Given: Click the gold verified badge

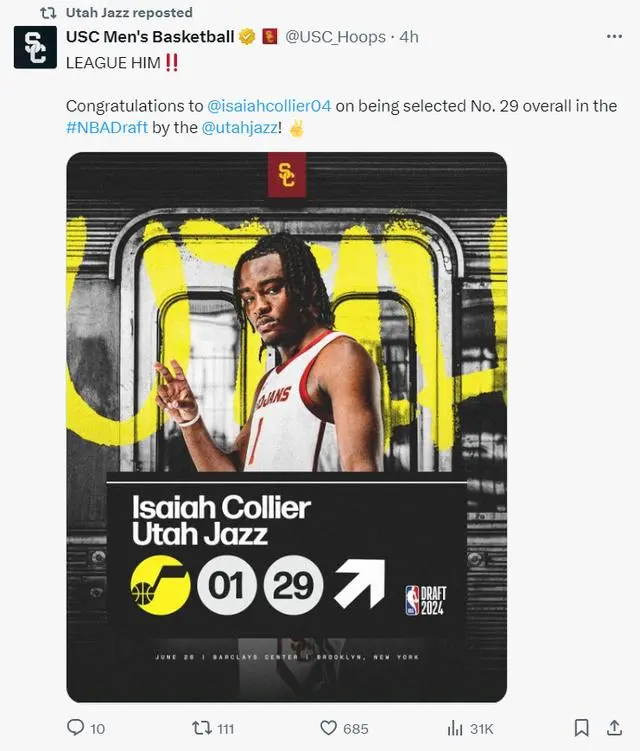Looking at the screenshot, I should (247, 36).
